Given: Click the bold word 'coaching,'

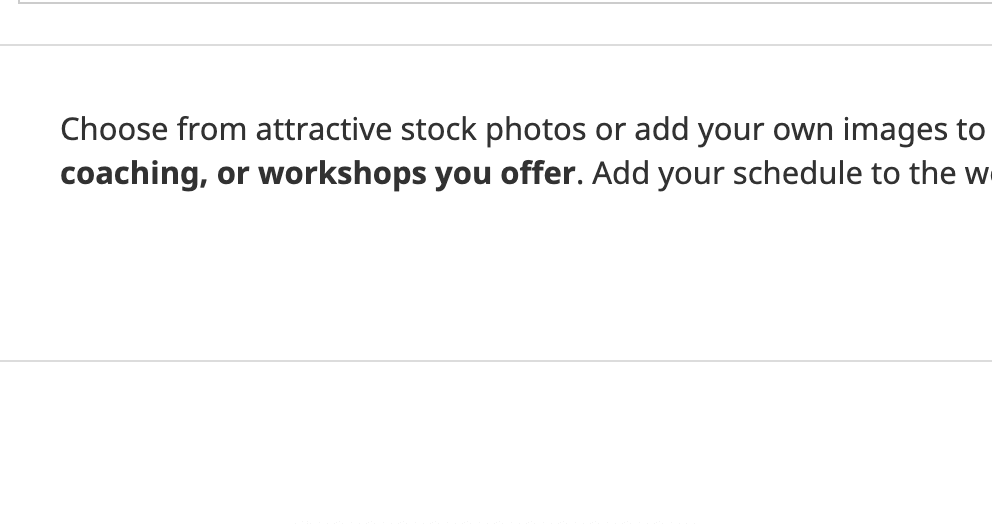Looking at the screenshot, I should (134, 174).
